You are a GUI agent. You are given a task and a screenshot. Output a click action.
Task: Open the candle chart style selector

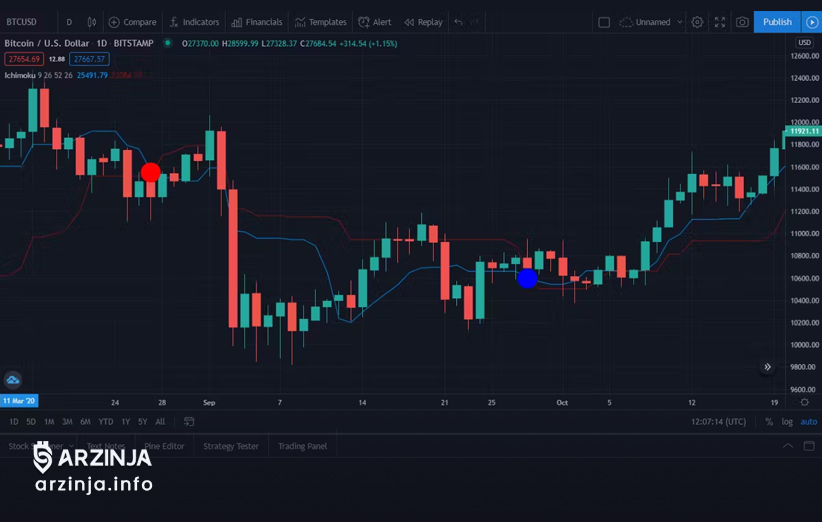pos(92,22)
